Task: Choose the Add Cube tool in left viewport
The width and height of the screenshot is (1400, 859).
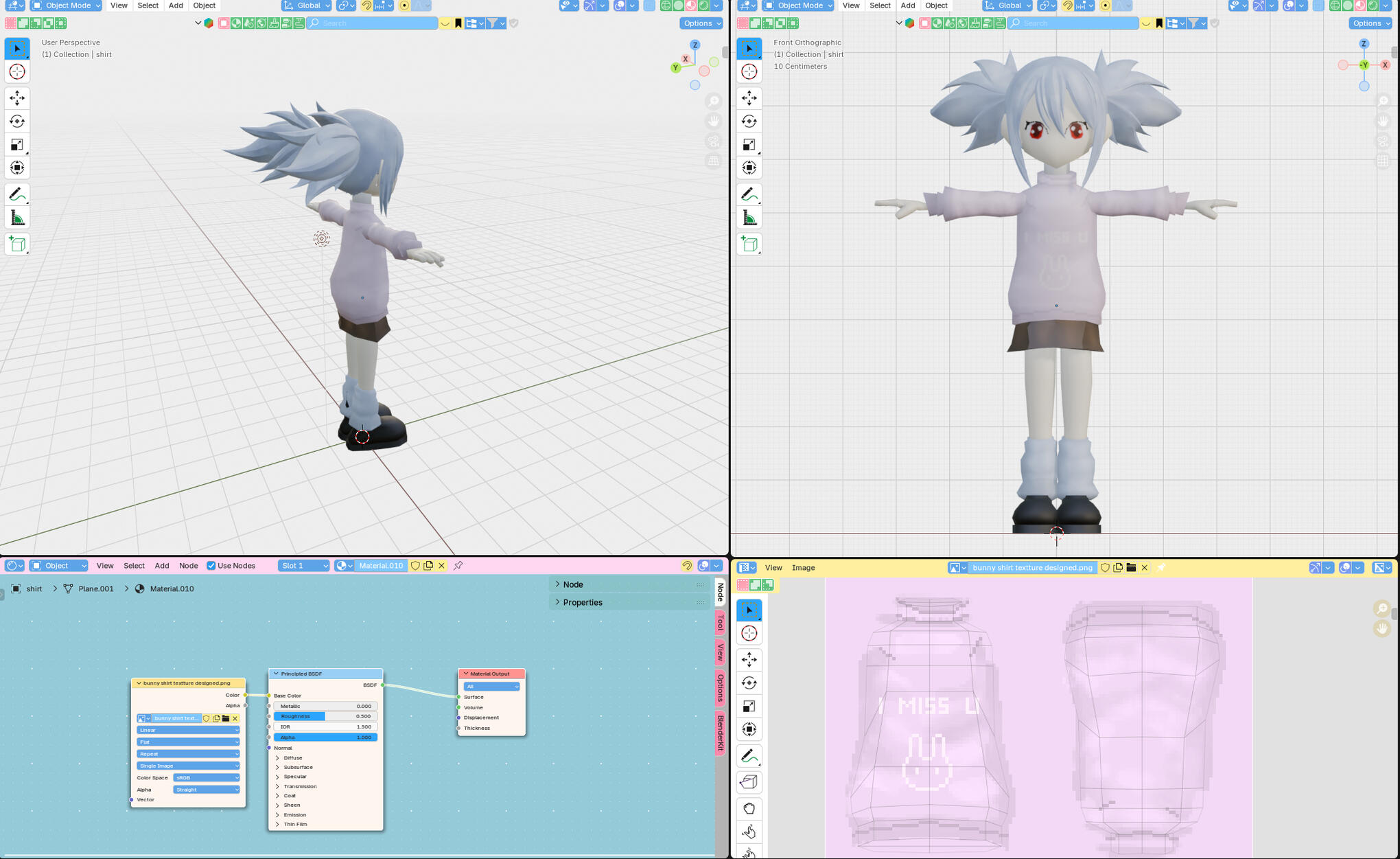Action: click(17, 244)
